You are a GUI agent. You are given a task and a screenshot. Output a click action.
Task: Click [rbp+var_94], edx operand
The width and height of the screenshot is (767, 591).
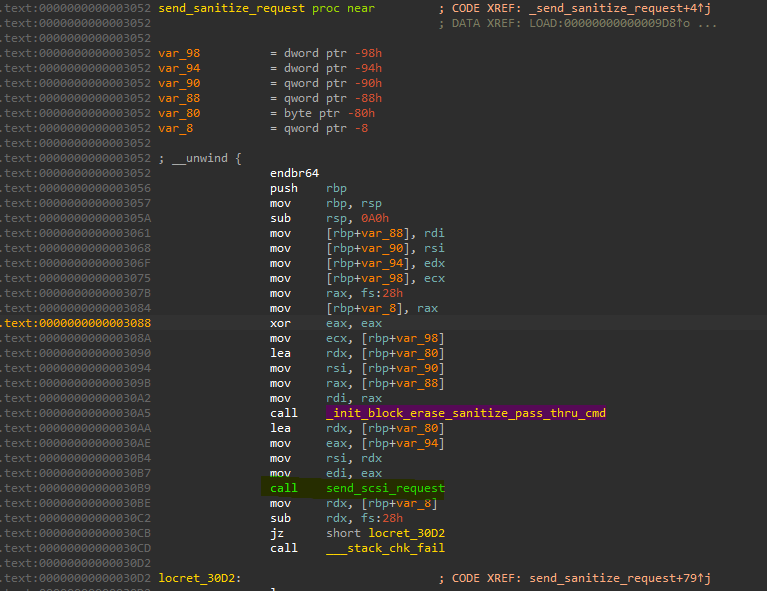coord(385,263)
